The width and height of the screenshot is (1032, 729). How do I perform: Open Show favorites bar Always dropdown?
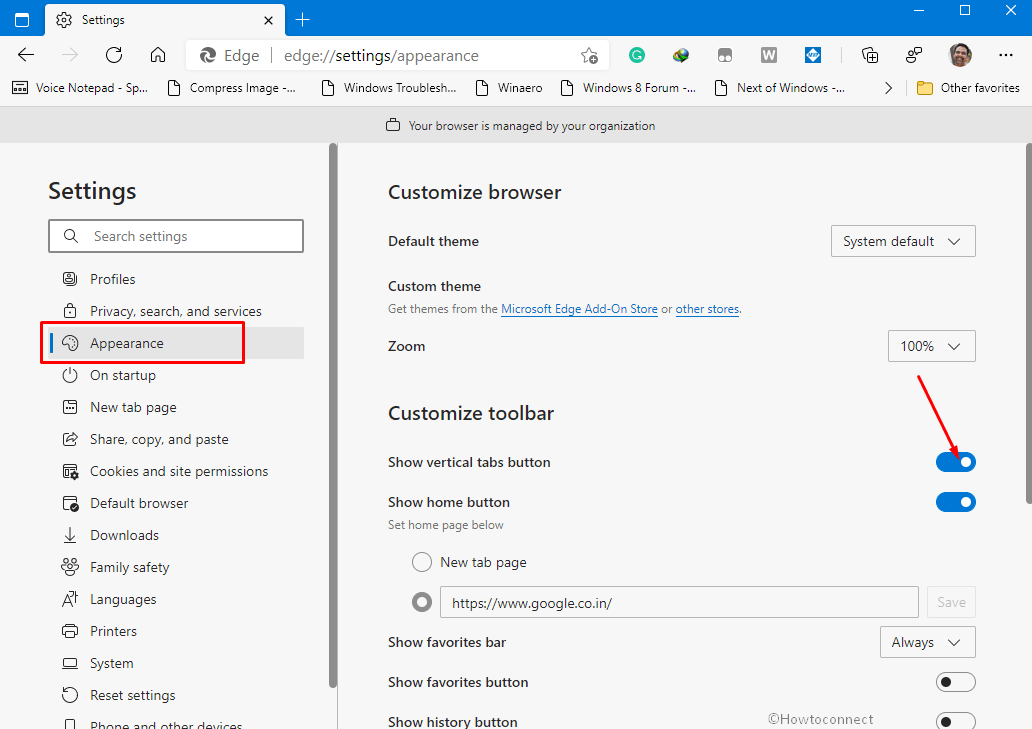click(x=927, y=642)
